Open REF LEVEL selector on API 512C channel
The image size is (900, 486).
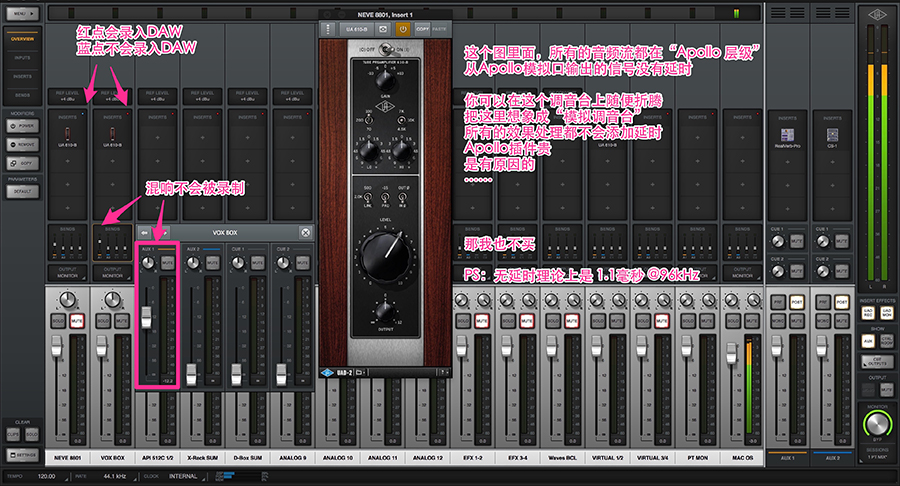point(157,96)
